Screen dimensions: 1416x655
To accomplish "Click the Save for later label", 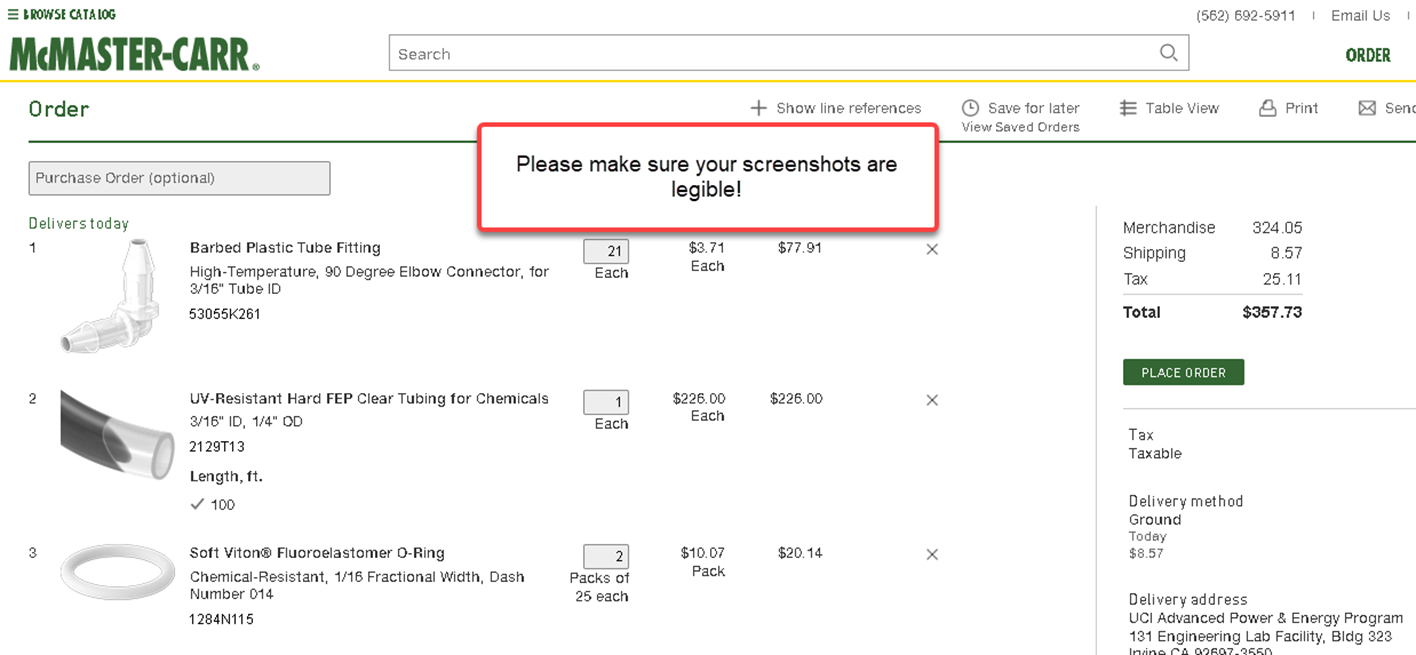I will click(x=1033, y=108).
